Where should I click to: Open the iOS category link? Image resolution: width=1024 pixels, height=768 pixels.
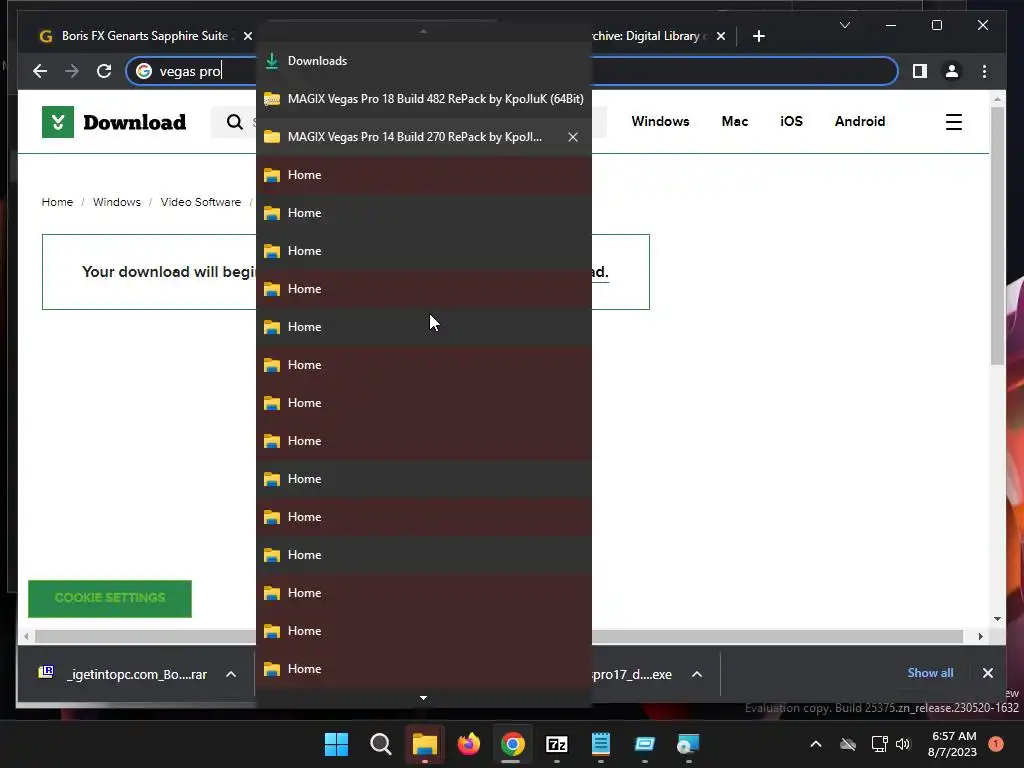pyautogui.click(x=791, y=121)
